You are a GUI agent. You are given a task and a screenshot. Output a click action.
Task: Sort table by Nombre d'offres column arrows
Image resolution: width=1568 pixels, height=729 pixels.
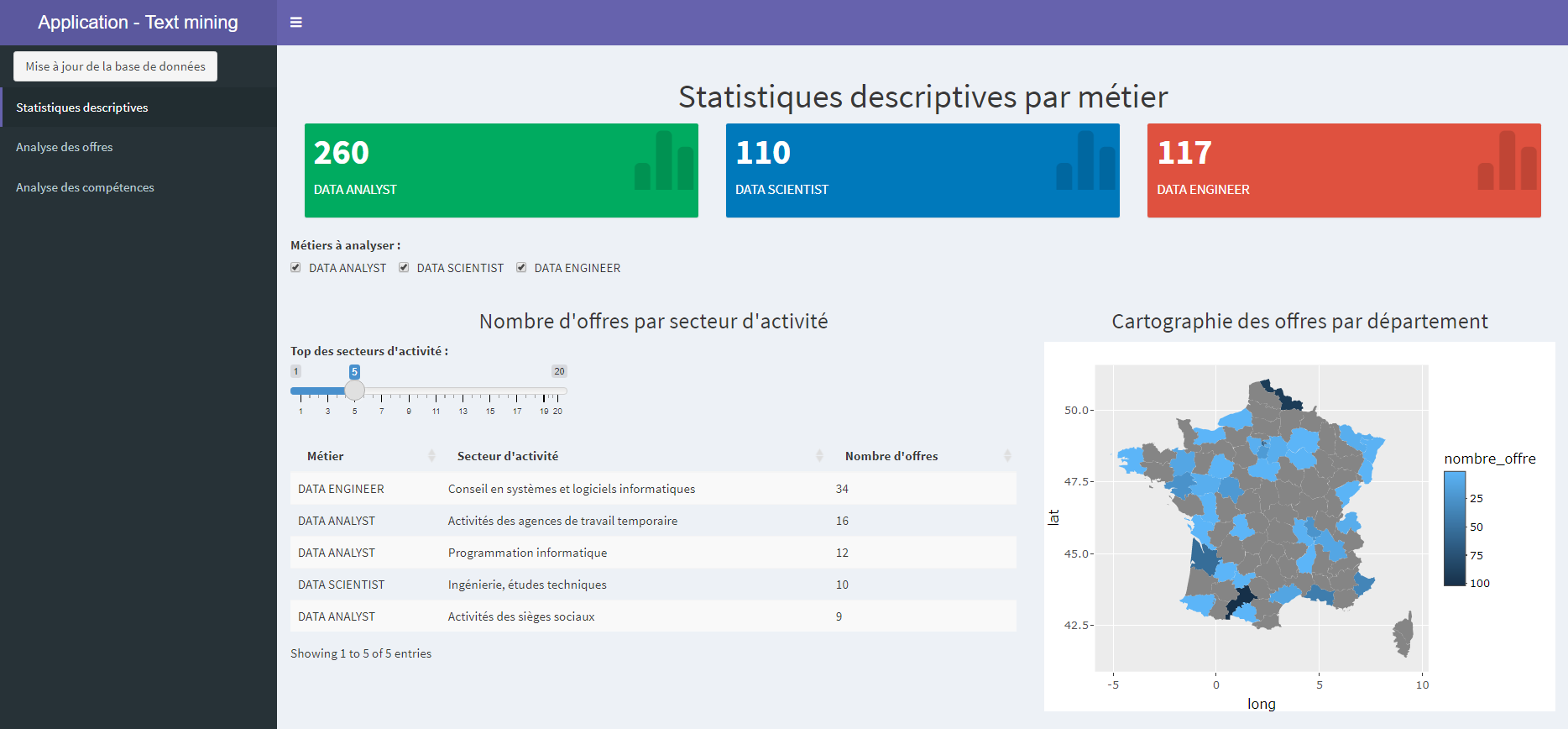pos(1007,456)
